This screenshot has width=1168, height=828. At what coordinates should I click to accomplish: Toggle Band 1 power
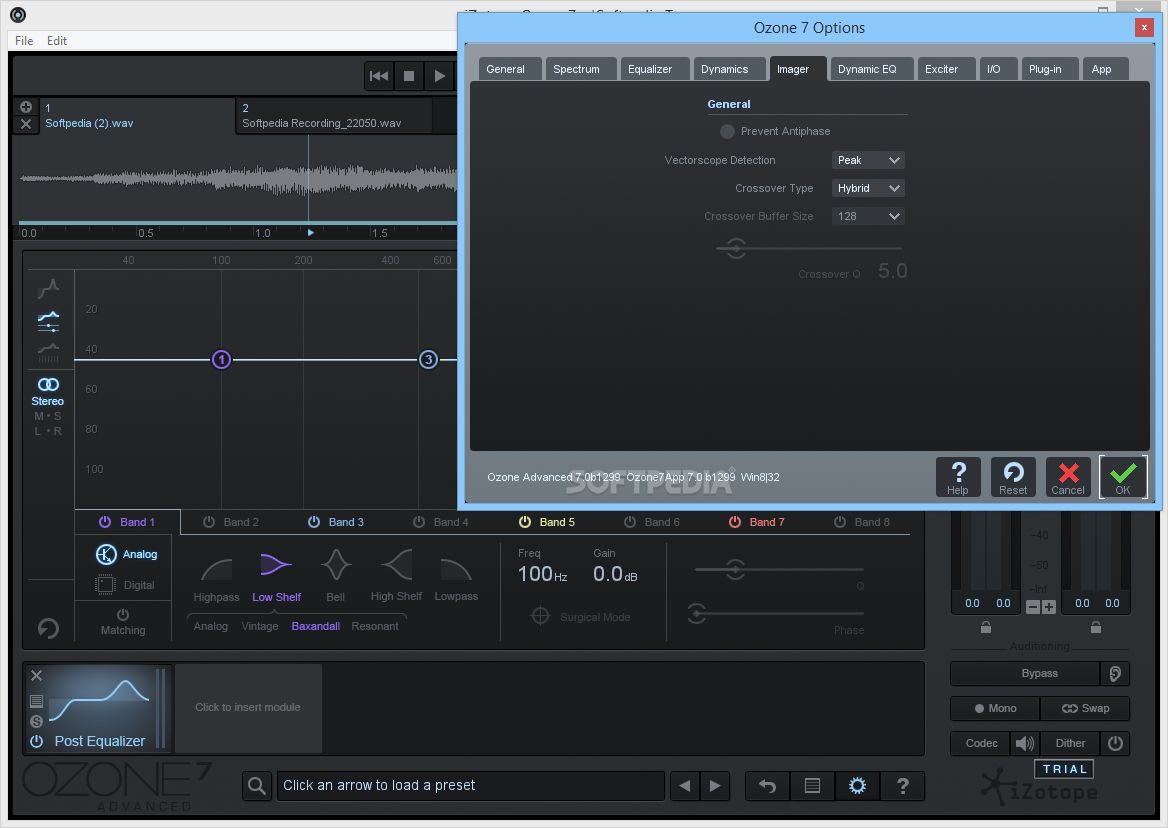coord(105,522)
